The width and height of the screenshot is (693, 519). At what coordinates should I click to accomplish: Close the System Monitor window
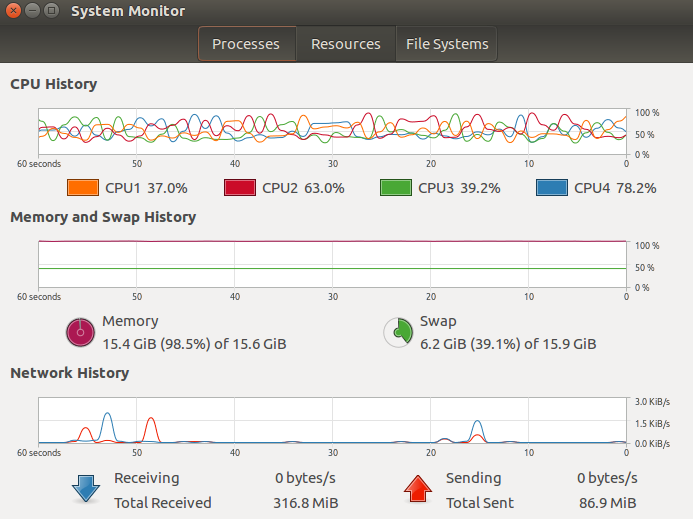coord(13,10)
